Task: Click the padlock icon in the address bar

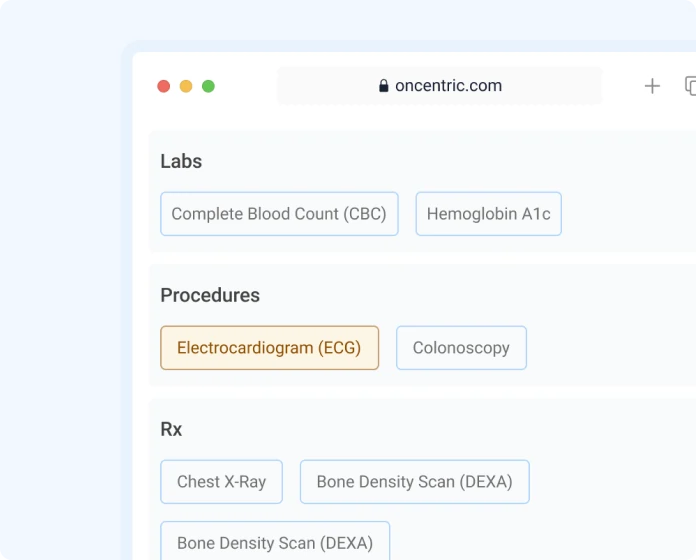Action: (x=384, y=86)
